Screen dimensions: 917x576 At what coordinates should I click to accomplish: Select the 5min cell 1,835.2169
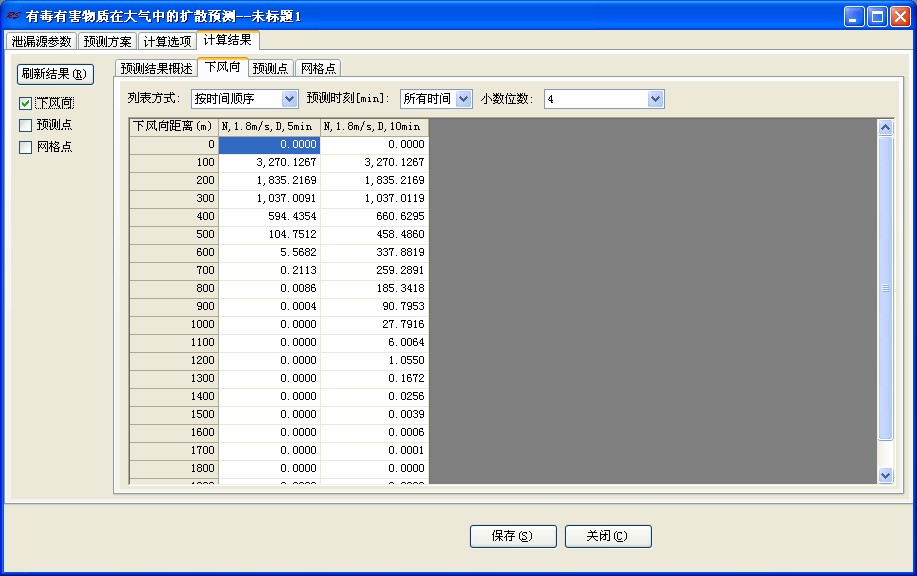(x=269, y=181)
